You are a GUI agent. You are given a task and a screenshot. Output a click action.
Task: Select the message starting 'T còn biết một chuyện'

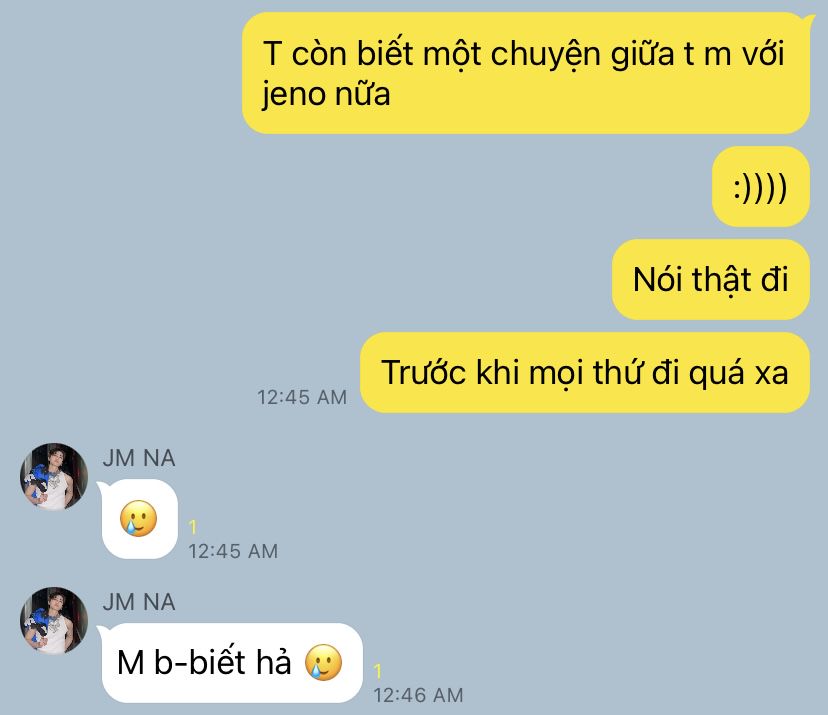[x=526, y=73]
